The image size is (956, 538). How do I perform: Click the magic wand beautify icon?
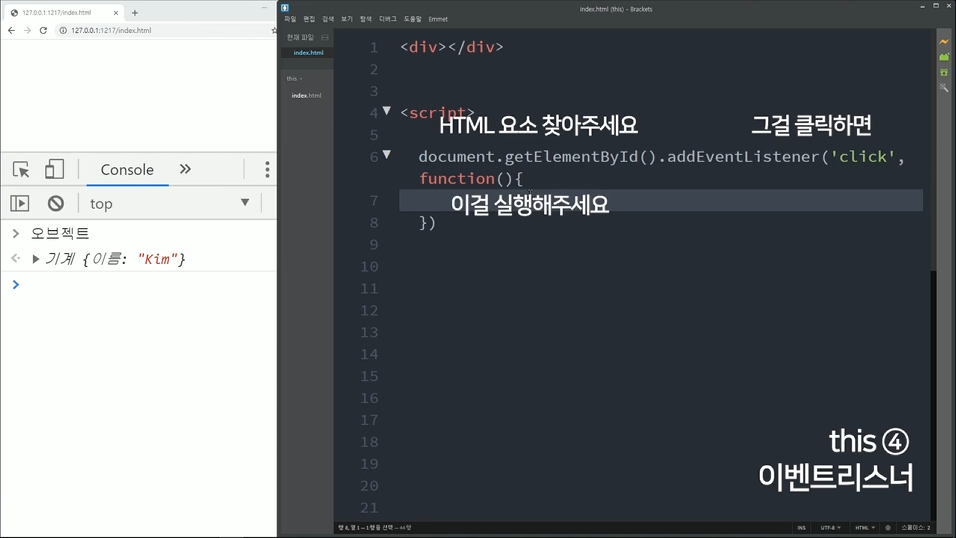point(944,87)
